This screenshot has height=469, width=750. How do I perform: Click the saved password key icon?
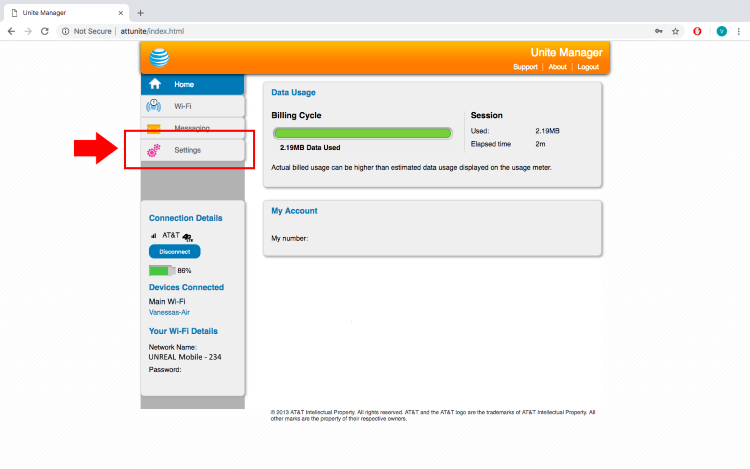tap(659, 31)
